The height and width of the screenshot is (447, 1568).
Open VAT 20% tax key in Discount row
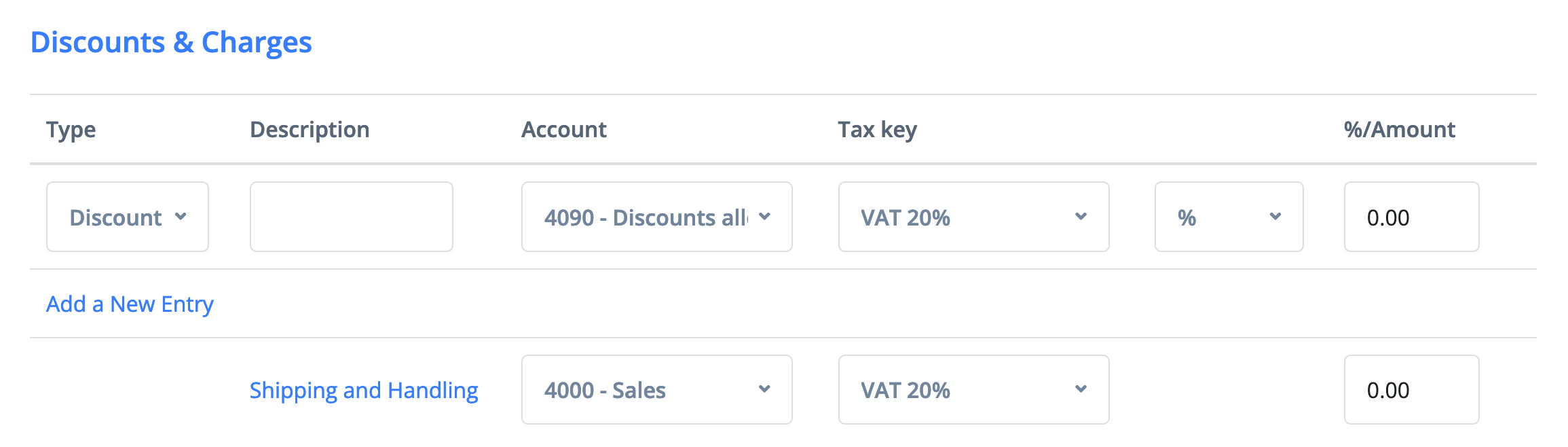[973, 217]
